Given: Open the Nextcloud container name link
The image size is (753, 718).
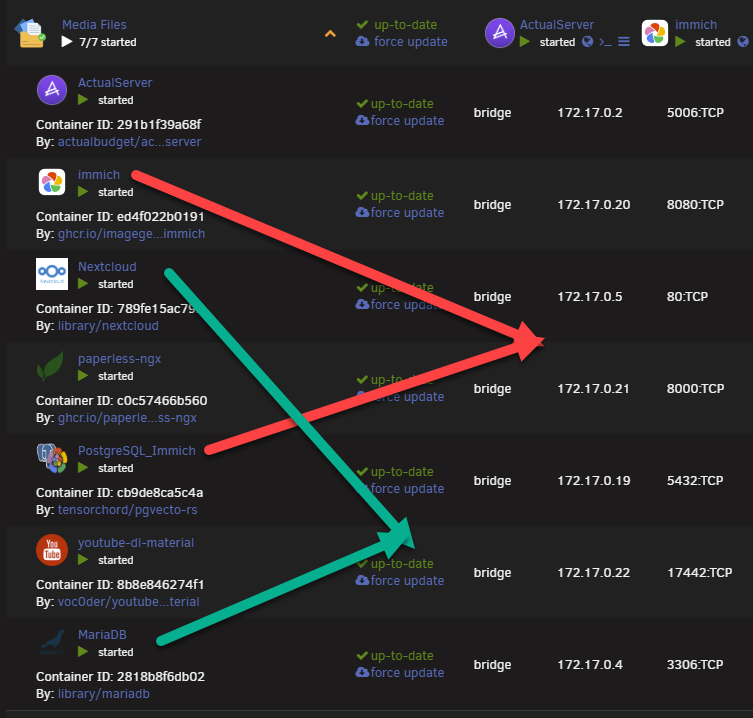Looking at the screenshot, I should (107, 267).
